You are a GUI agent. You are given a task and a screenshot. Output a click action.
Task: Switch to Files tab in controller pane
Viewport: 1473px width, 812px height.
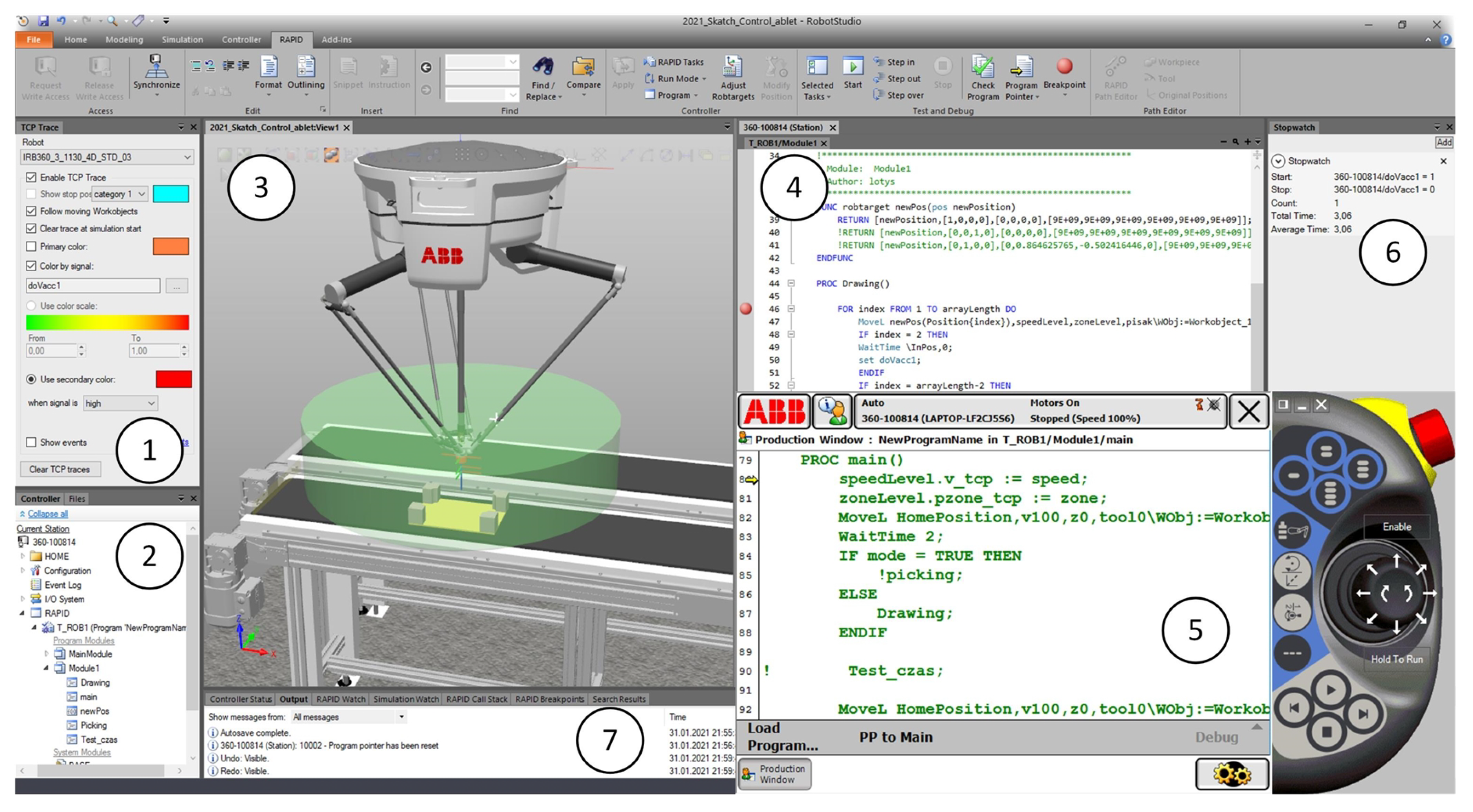(x=77, y=499)
